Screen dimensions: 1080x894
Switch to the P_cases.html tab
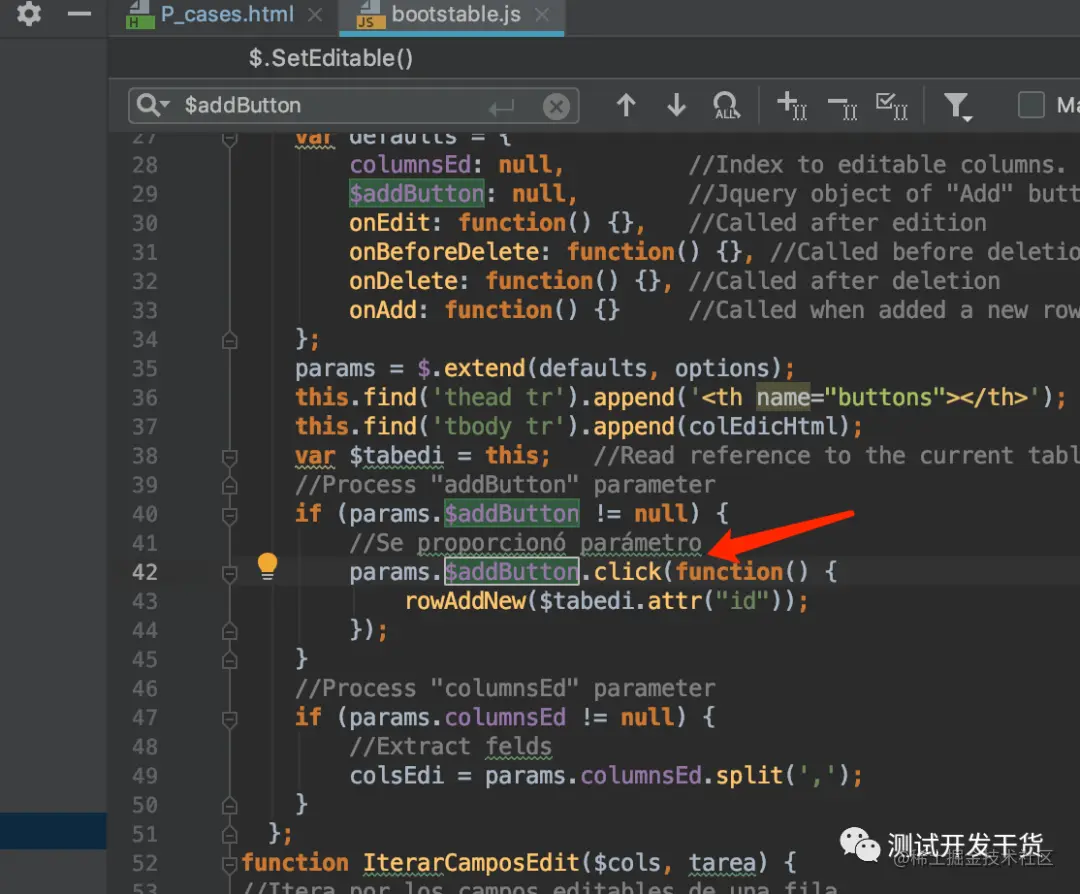point(227,14)
